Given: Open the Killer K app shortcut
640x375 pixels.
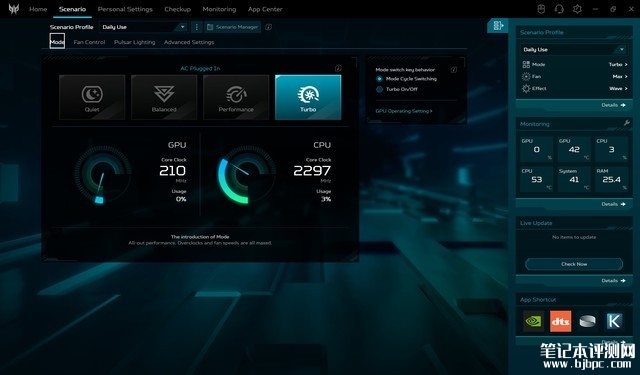Looking at the screenshot, I should pos(614,321).
